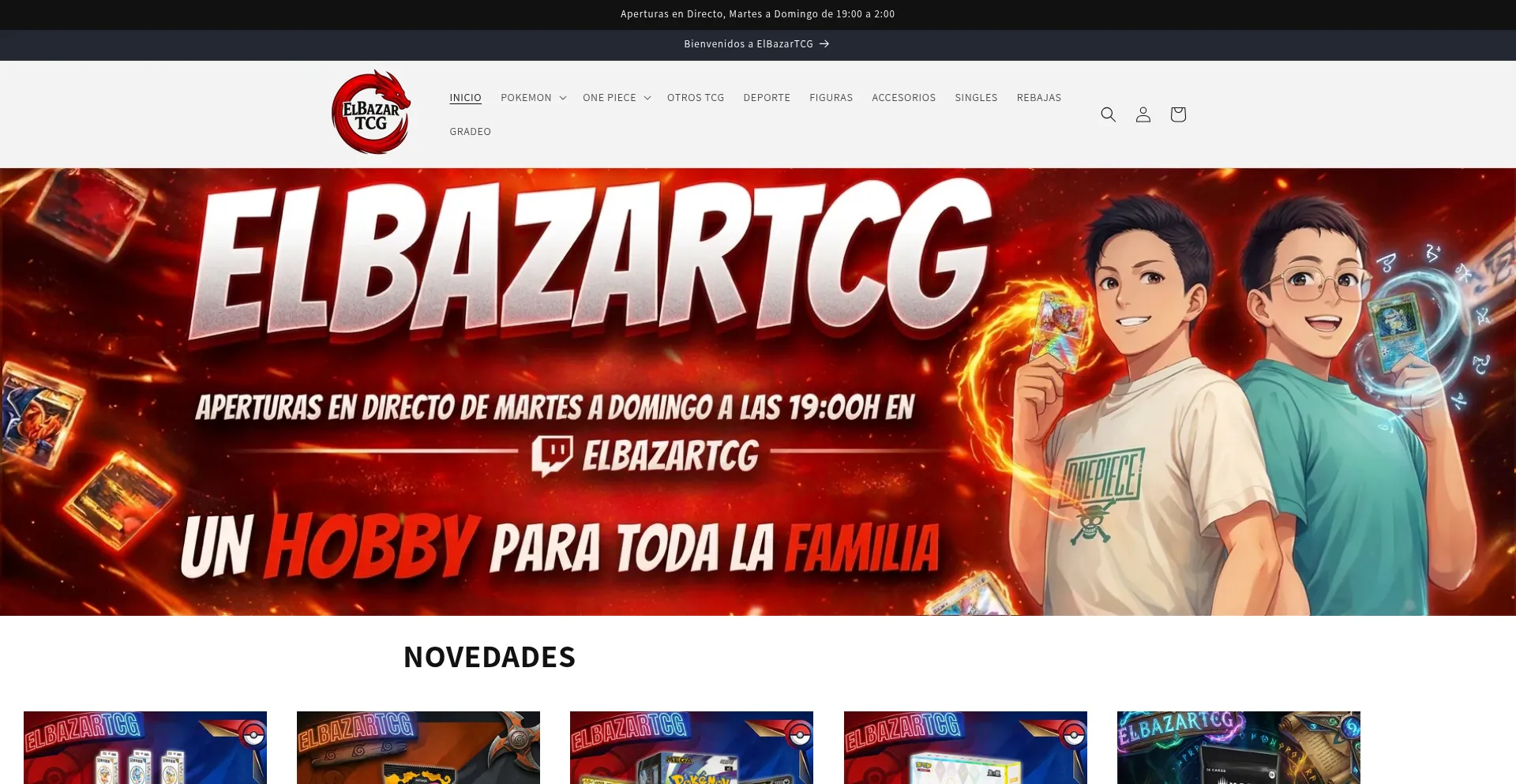Image resolution: width=1516 pixels, height=784 pixels.
Task: Select DEPORTE in navigation
Action: [767, 98]
